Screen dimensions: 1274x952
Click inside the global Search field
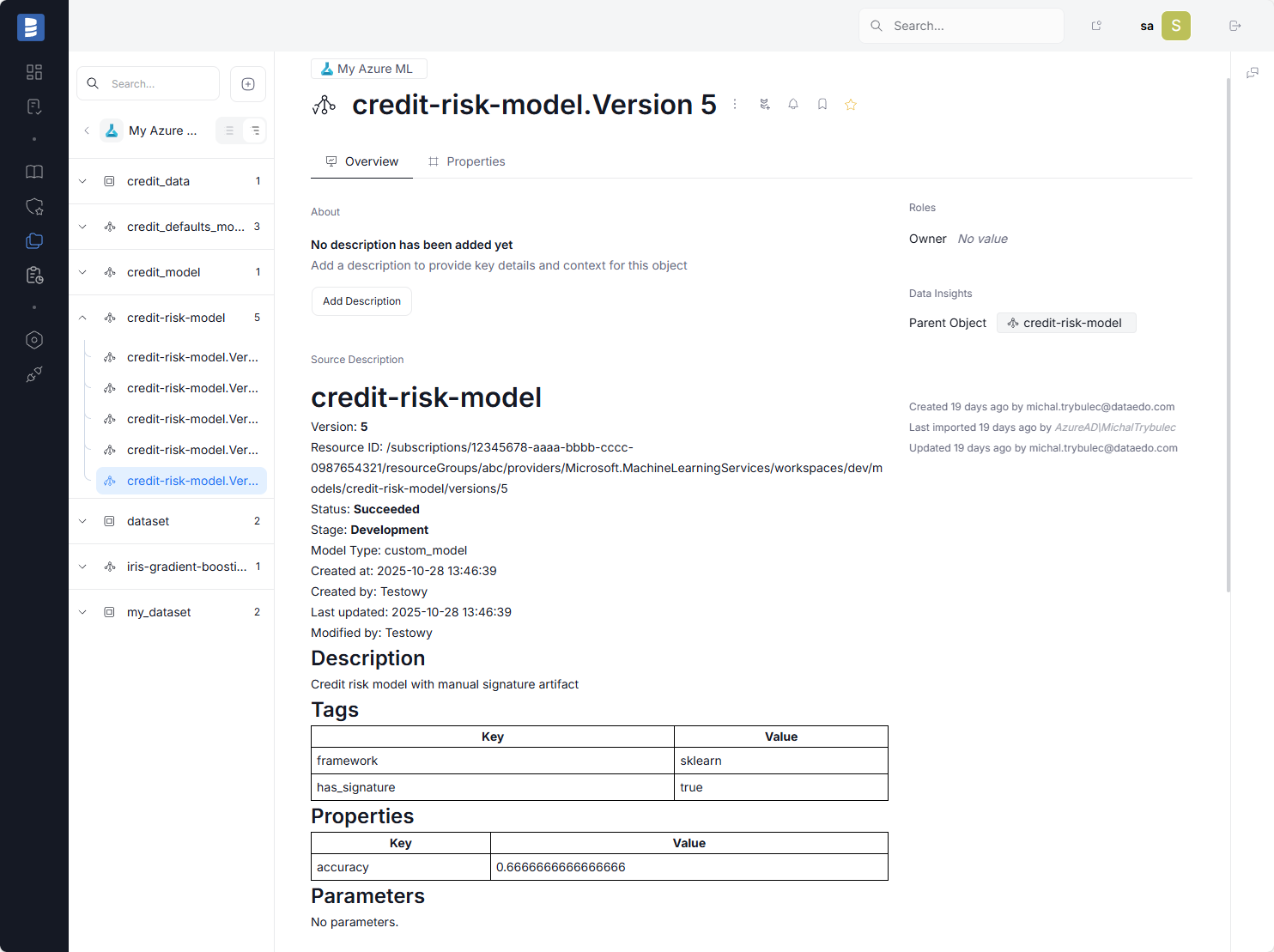pos(961,26)
